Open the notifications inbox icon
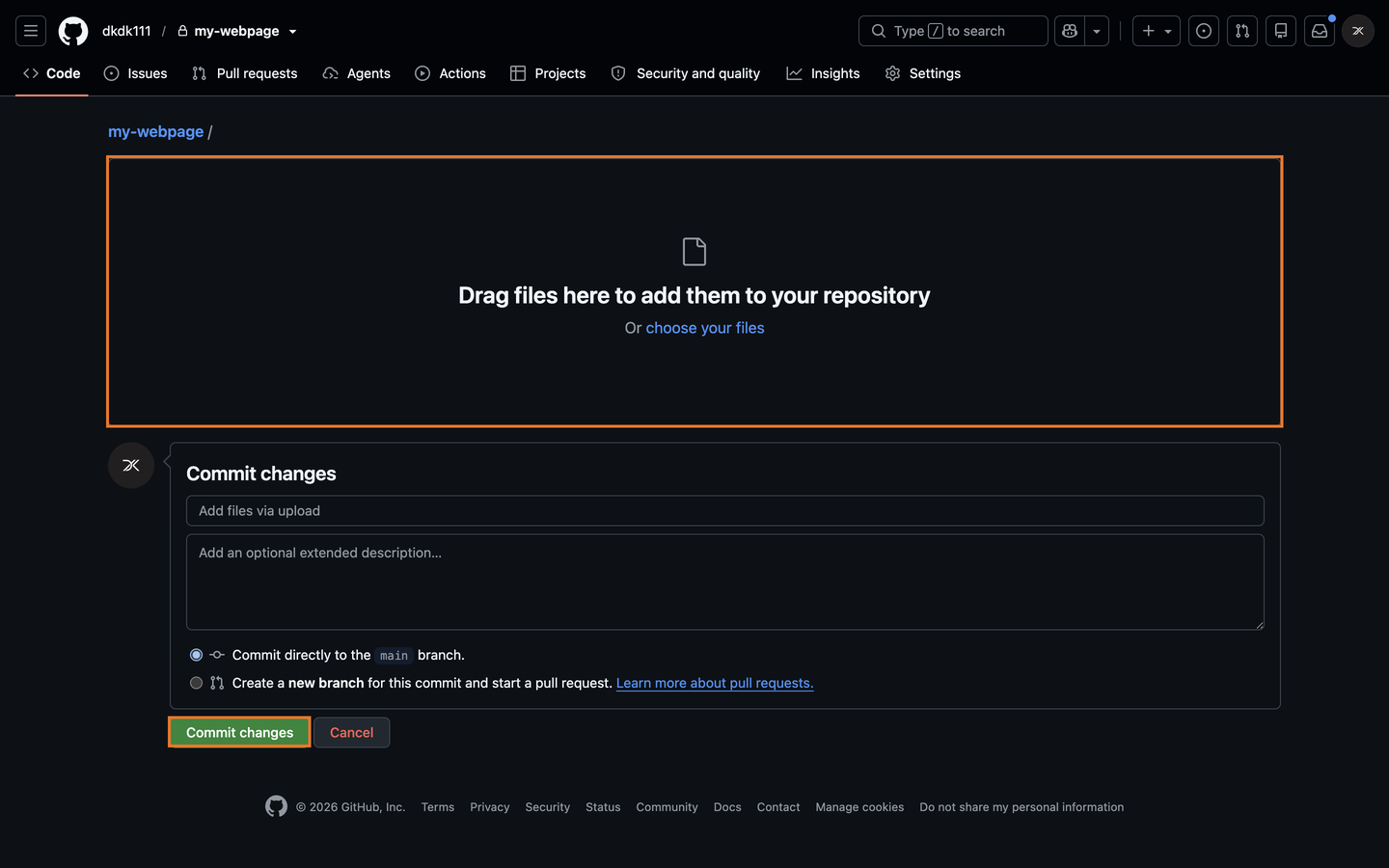The height and width of the screenshot is (868, 1389). point(1320,31)
